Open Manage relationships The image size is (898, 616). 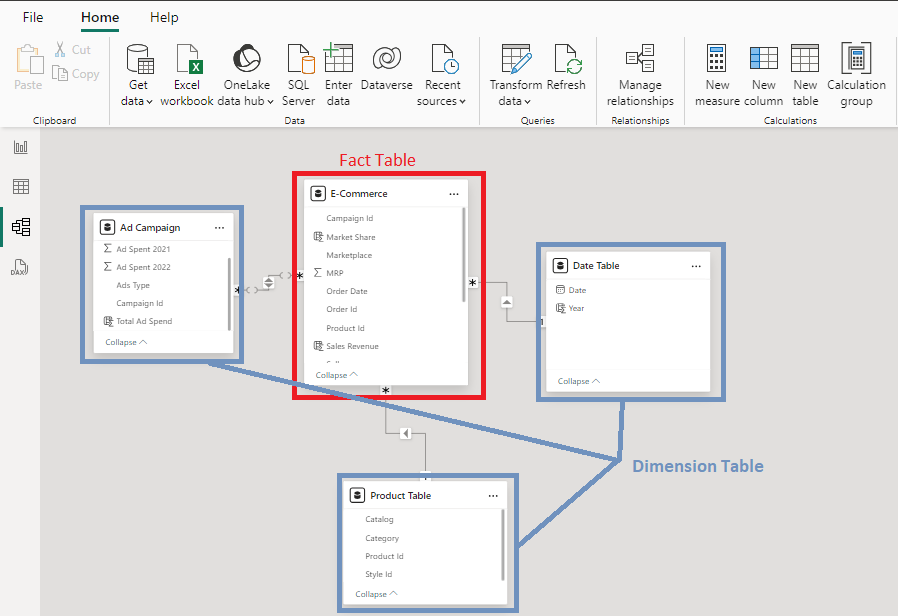[640, 73]
